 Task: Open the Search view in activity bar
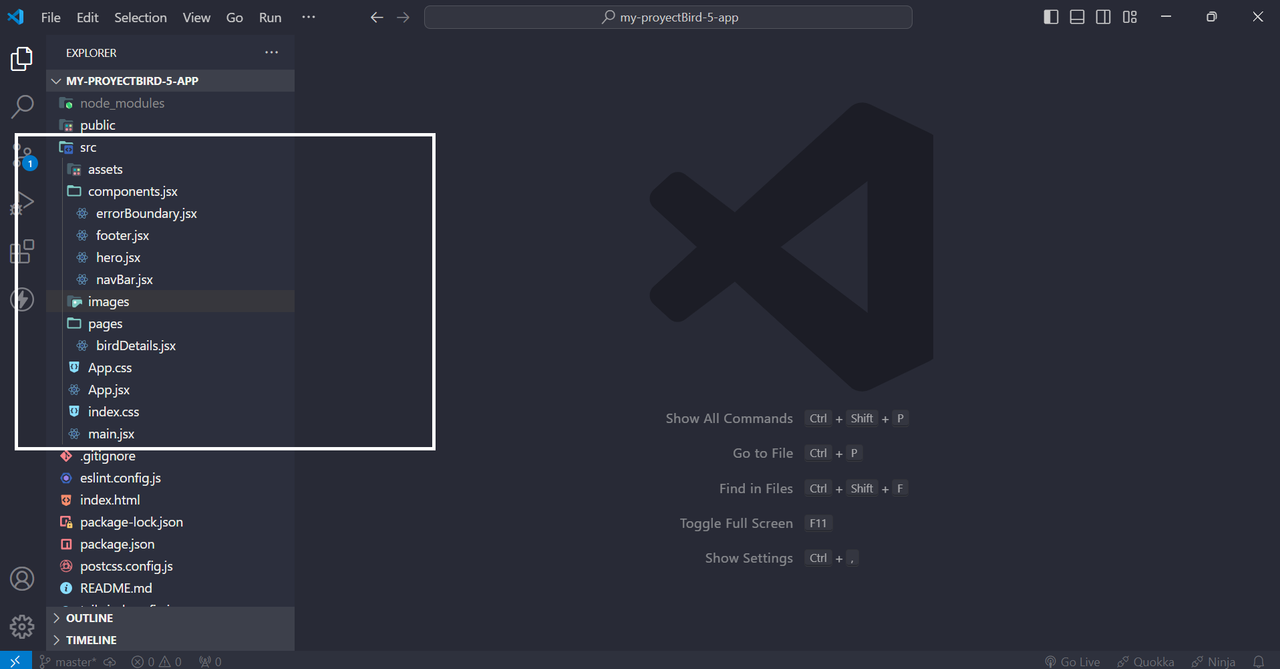(22, 106)
